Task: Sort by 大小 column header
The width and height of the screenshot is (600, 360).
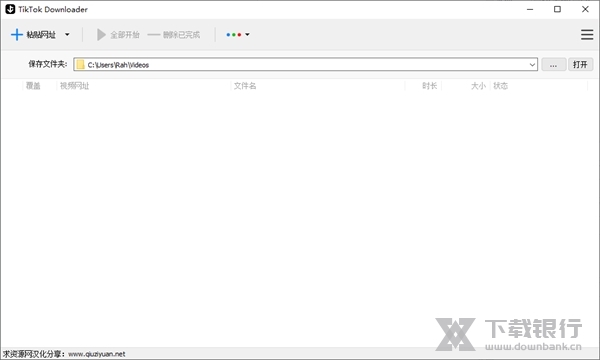Action: click(478, 86)
